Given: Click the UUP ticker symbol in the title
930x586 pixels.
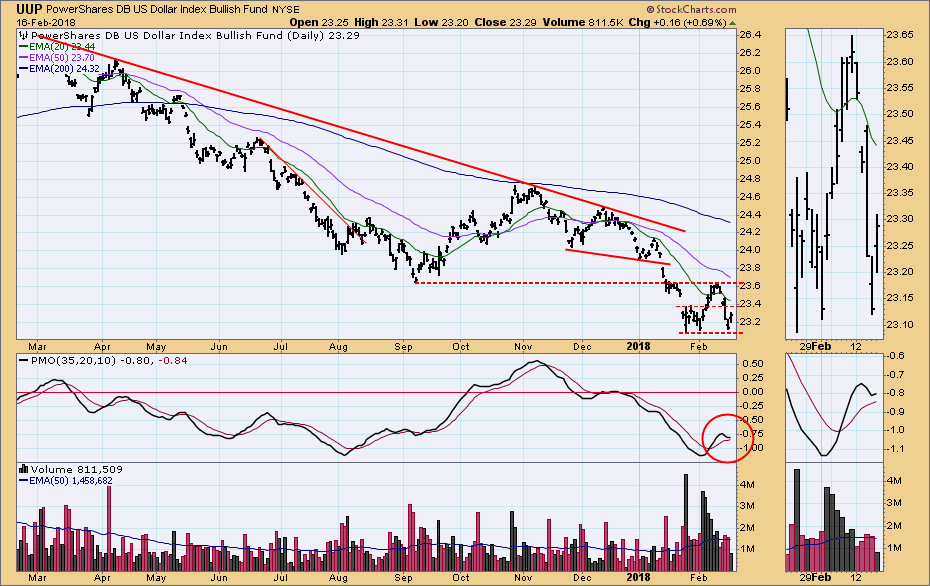Looking at the screenshot, I should [29, 9].
